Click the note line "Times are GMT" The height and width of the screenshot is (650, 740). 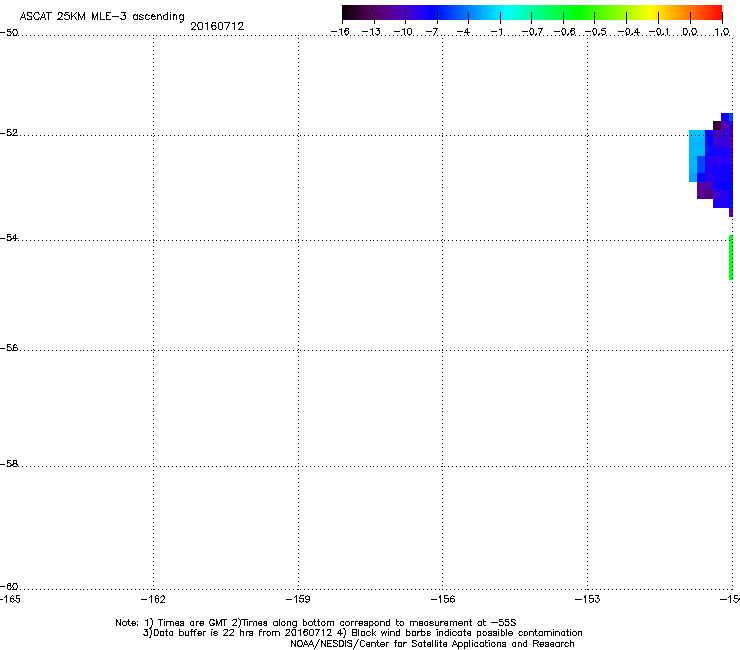click(316, 623)
